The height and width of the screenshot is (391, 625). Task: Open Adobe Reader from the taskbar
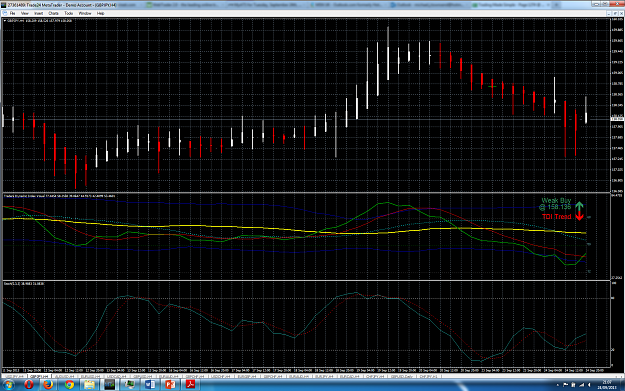pos(191,385)
